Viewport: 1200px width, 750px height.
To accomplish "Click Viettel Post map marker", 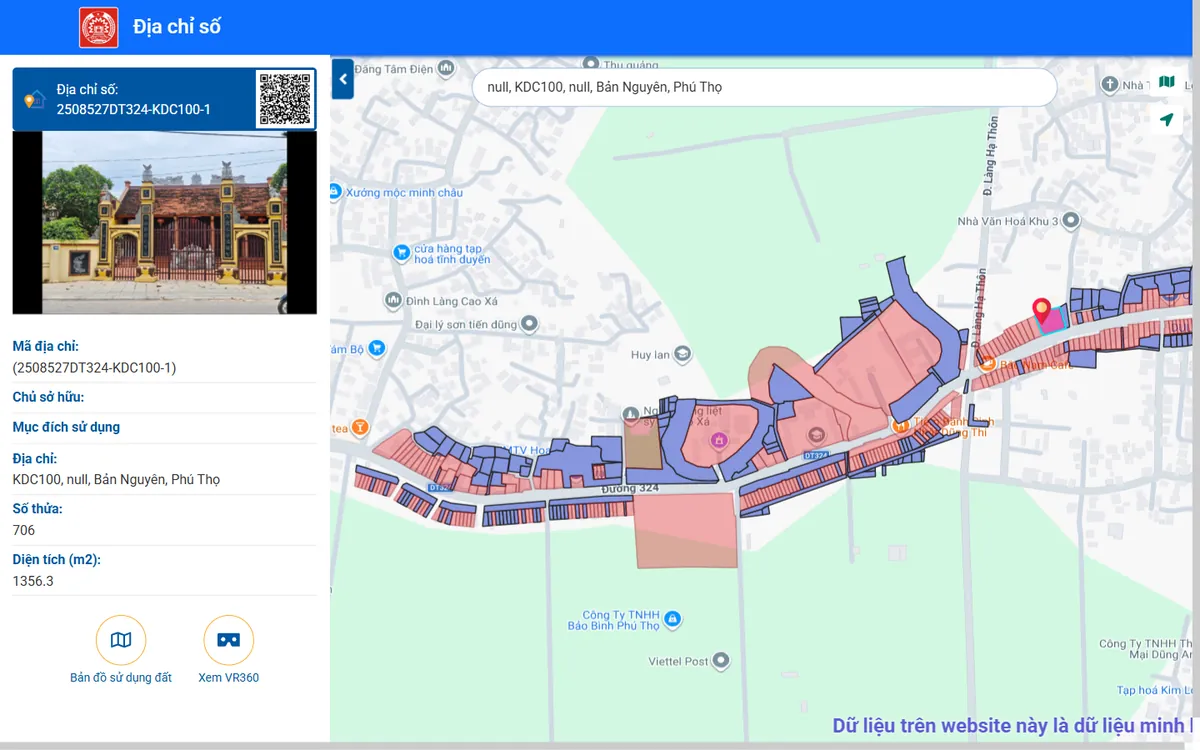I will (719, 661).
